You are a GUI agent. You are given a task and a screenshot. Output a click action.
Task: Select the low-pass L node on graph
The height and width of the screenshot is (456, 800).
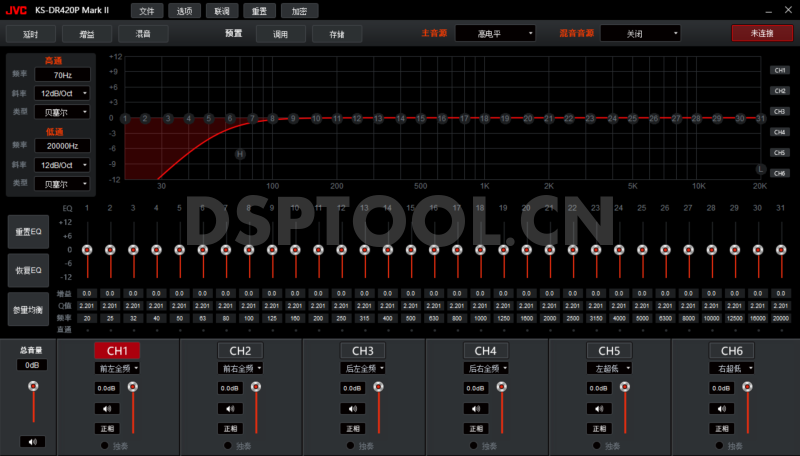click(761, 168)
